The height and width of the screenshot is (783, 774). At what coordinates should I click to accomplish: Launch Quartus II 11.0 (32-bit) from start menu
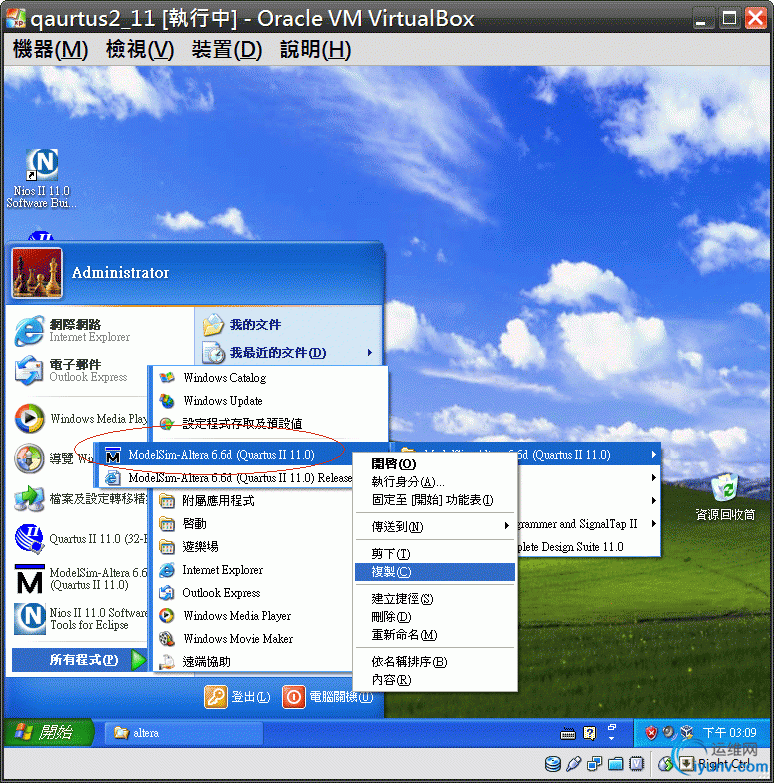pyautogui.click(x=80, y=539)
